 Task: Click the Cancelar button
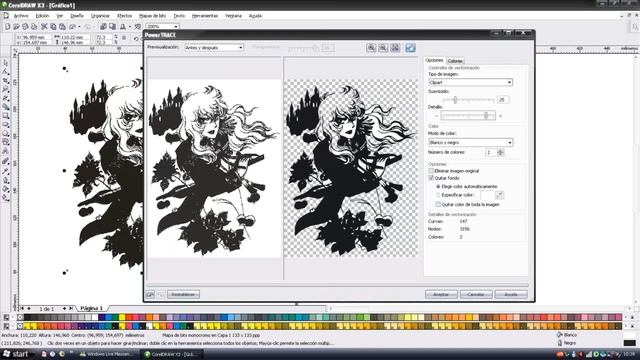476,294
